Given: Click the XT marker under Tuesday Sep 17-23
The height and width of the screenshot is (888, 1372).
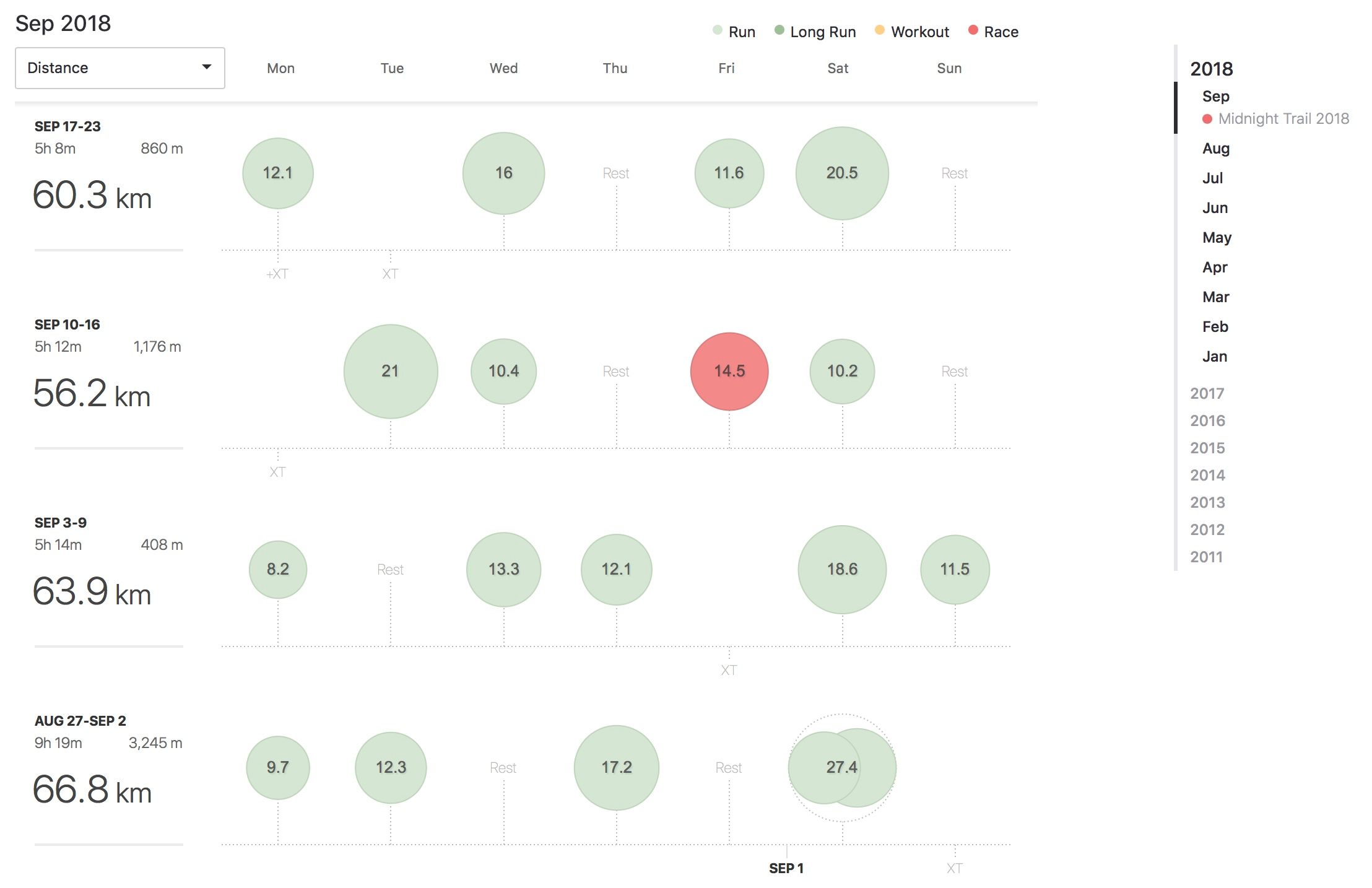Looking at the screenshot, I should coord(390,274).
